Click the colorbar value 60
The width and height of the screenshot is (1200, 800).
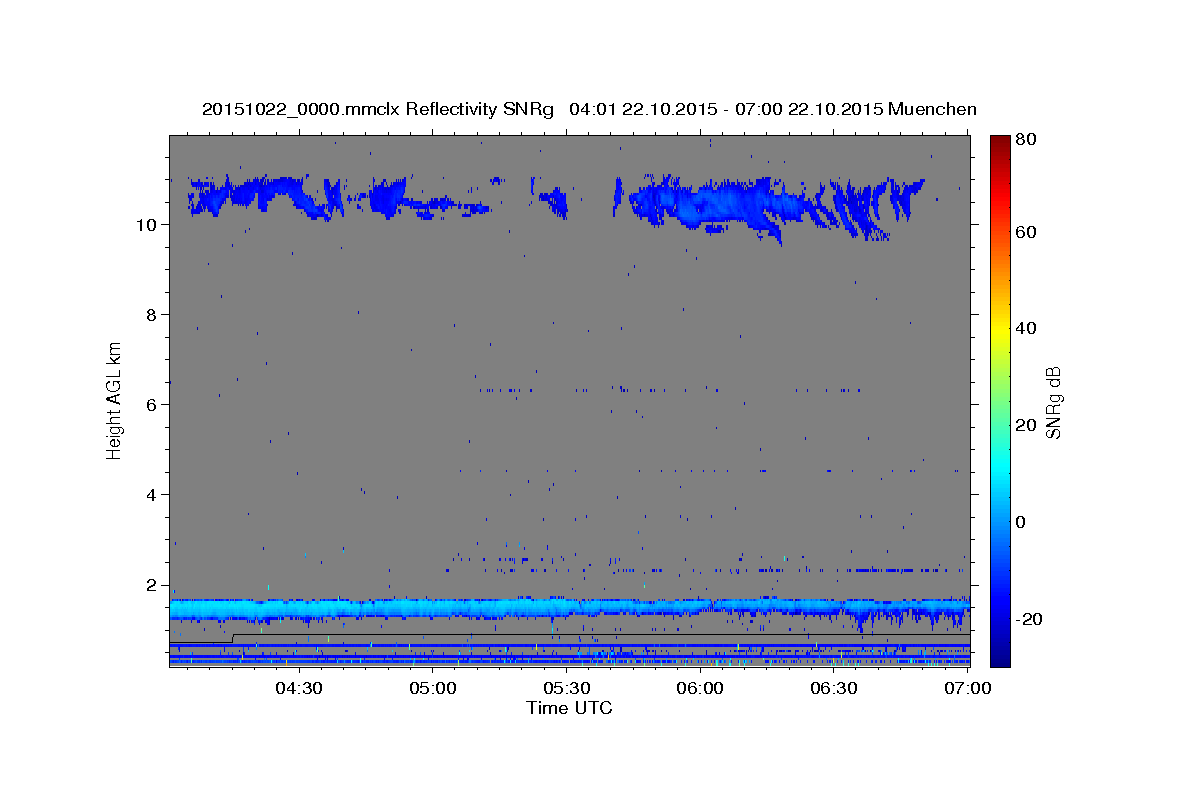[x=1028, y=232]
